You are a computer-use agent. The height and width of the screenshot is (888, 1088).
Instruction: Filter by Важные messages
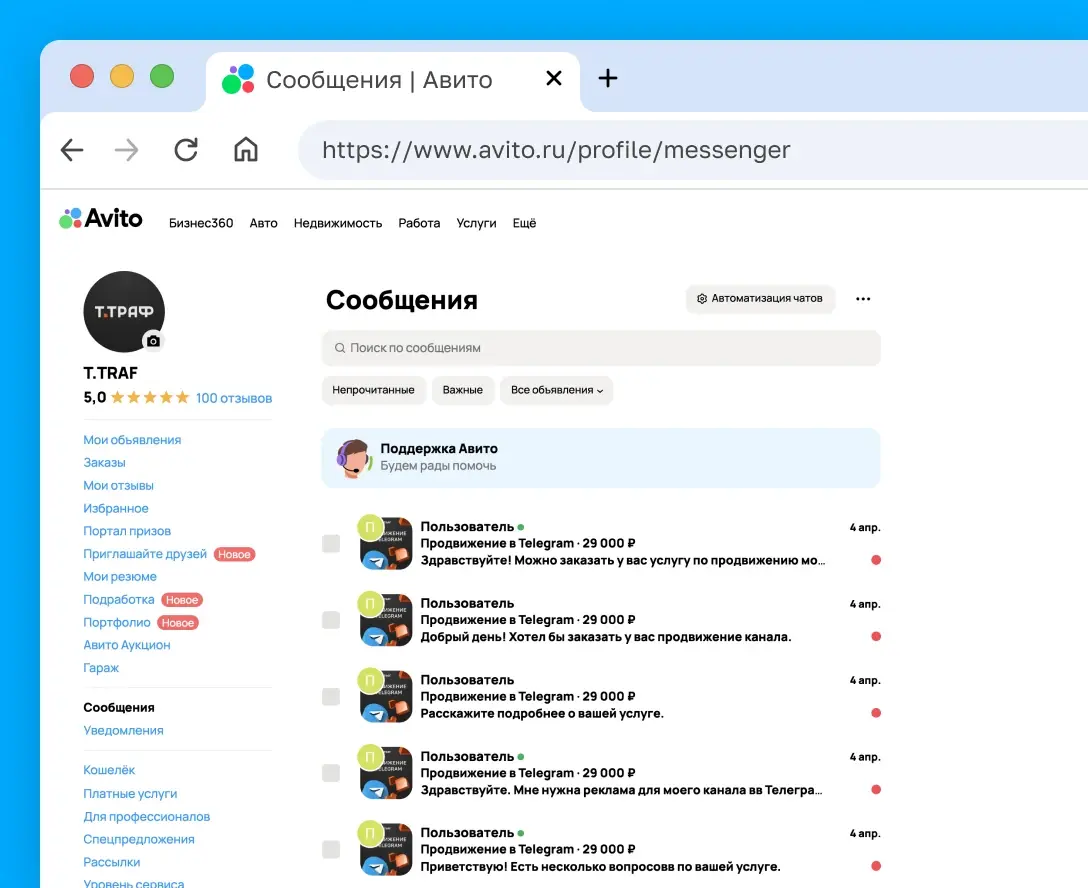pyautogui.click(x=463, y=390)
